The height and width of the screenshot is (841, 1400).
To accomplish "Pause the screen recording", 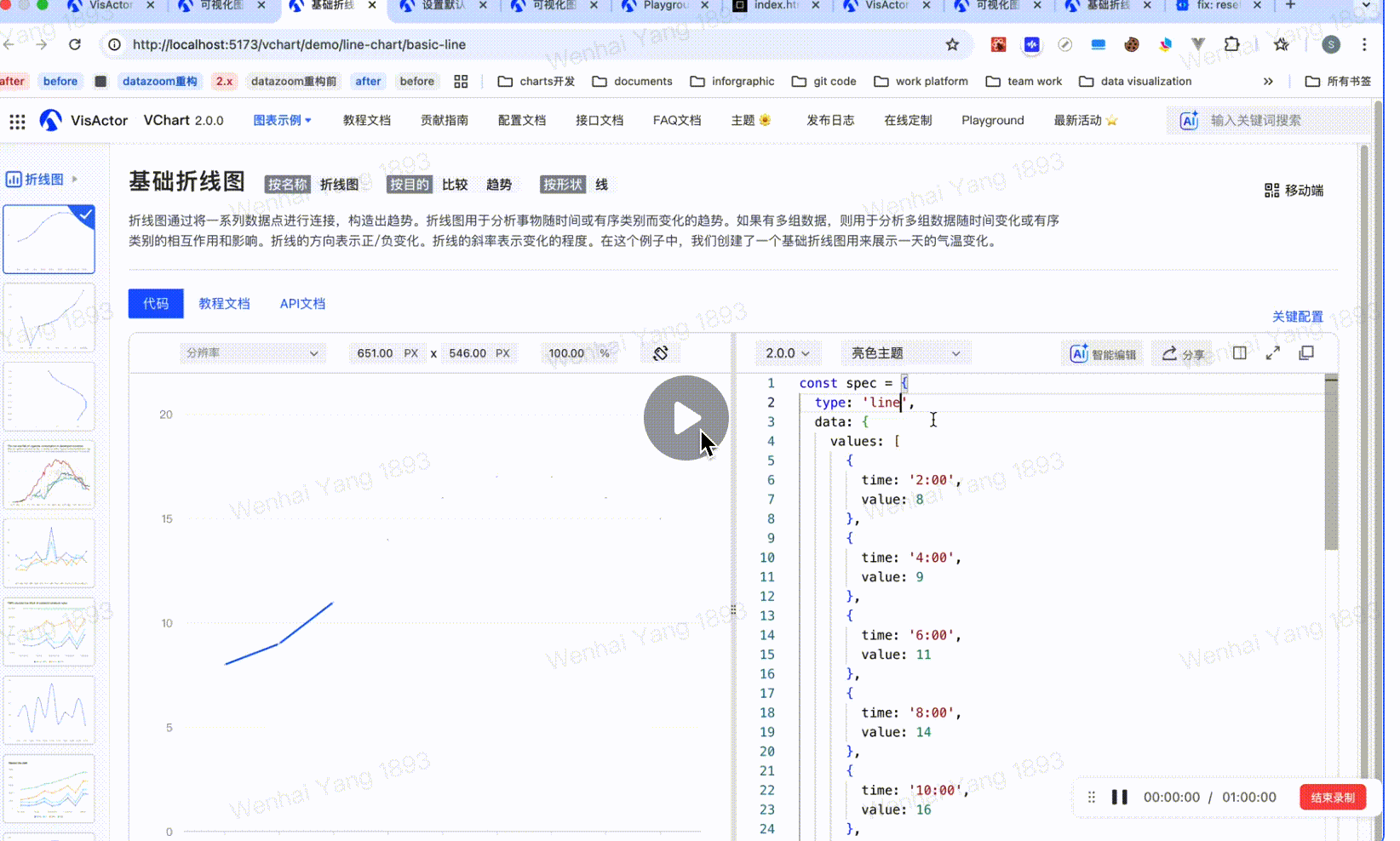I will click(x=1120, y=798).
